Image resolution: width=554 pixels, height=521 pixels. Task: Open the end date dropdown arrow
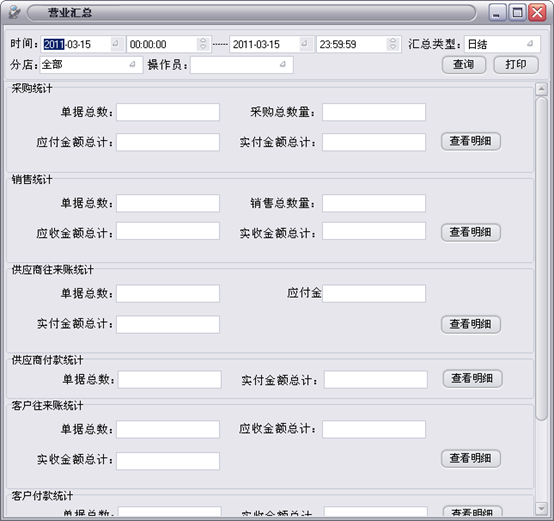304,44
